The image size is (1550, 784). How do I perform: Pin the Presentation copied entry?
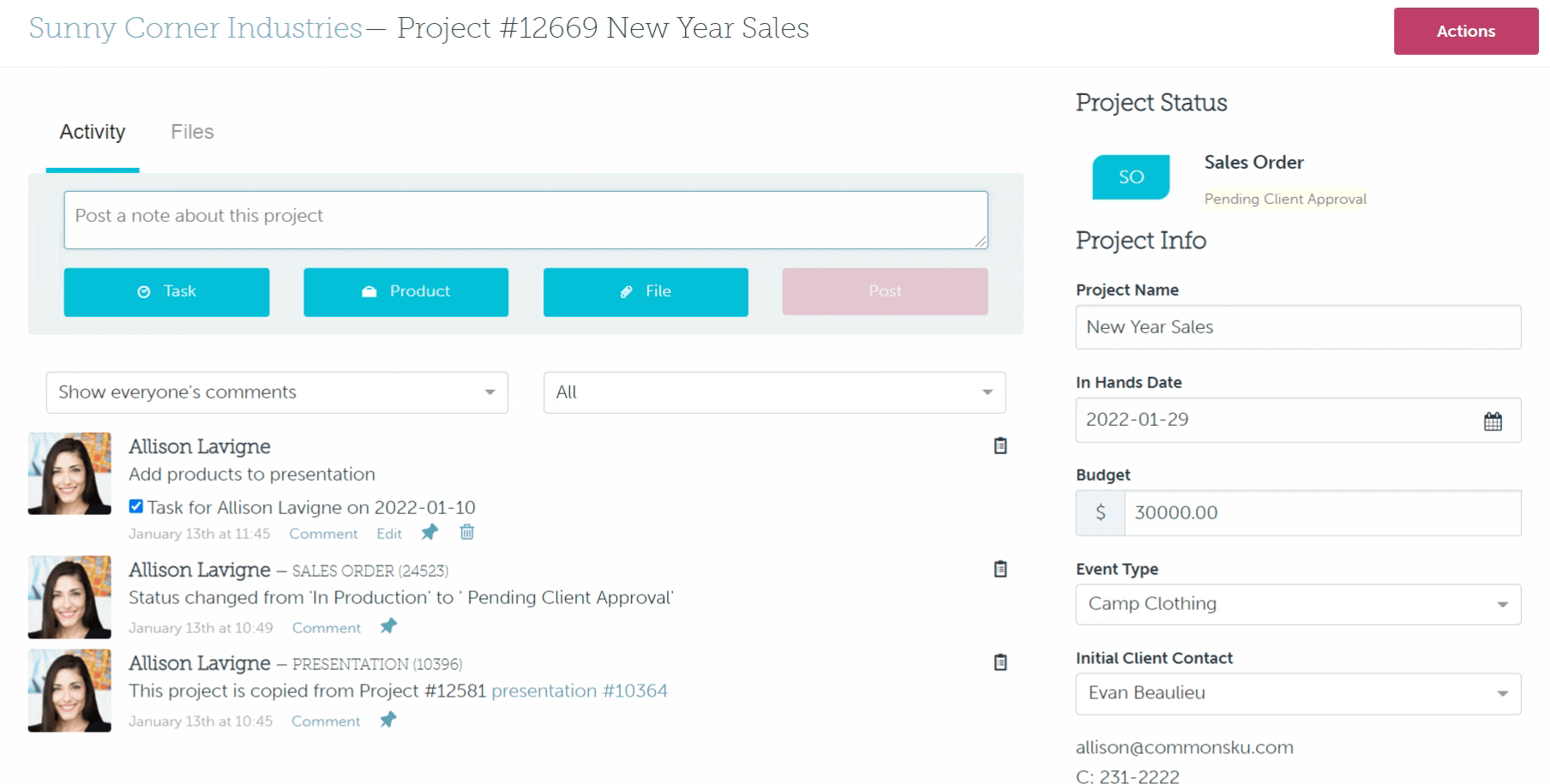click(x=387, y=720)
